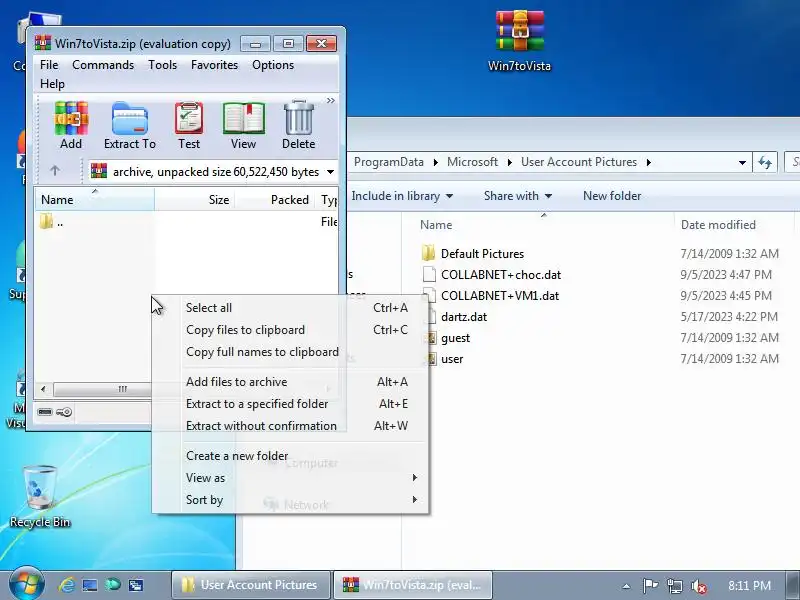Launch Internet Explorer from taskbar
Image resolution: width=800 pixels, height=600 pixels.
pos(67,585)
